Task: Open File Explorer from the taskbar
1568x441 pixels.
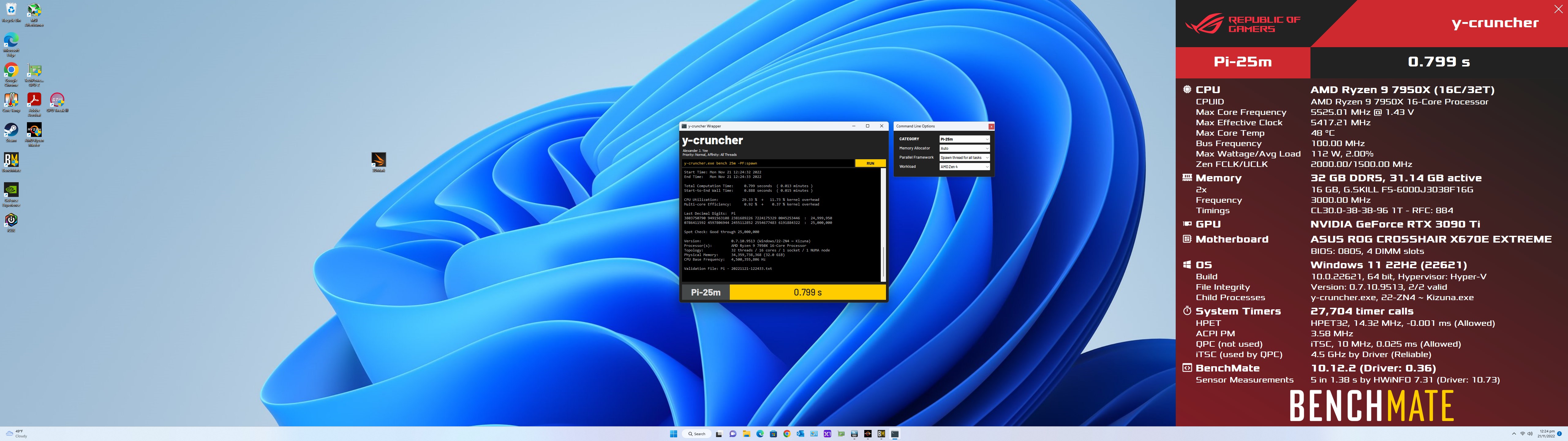Action: click(x=747, y=434)
